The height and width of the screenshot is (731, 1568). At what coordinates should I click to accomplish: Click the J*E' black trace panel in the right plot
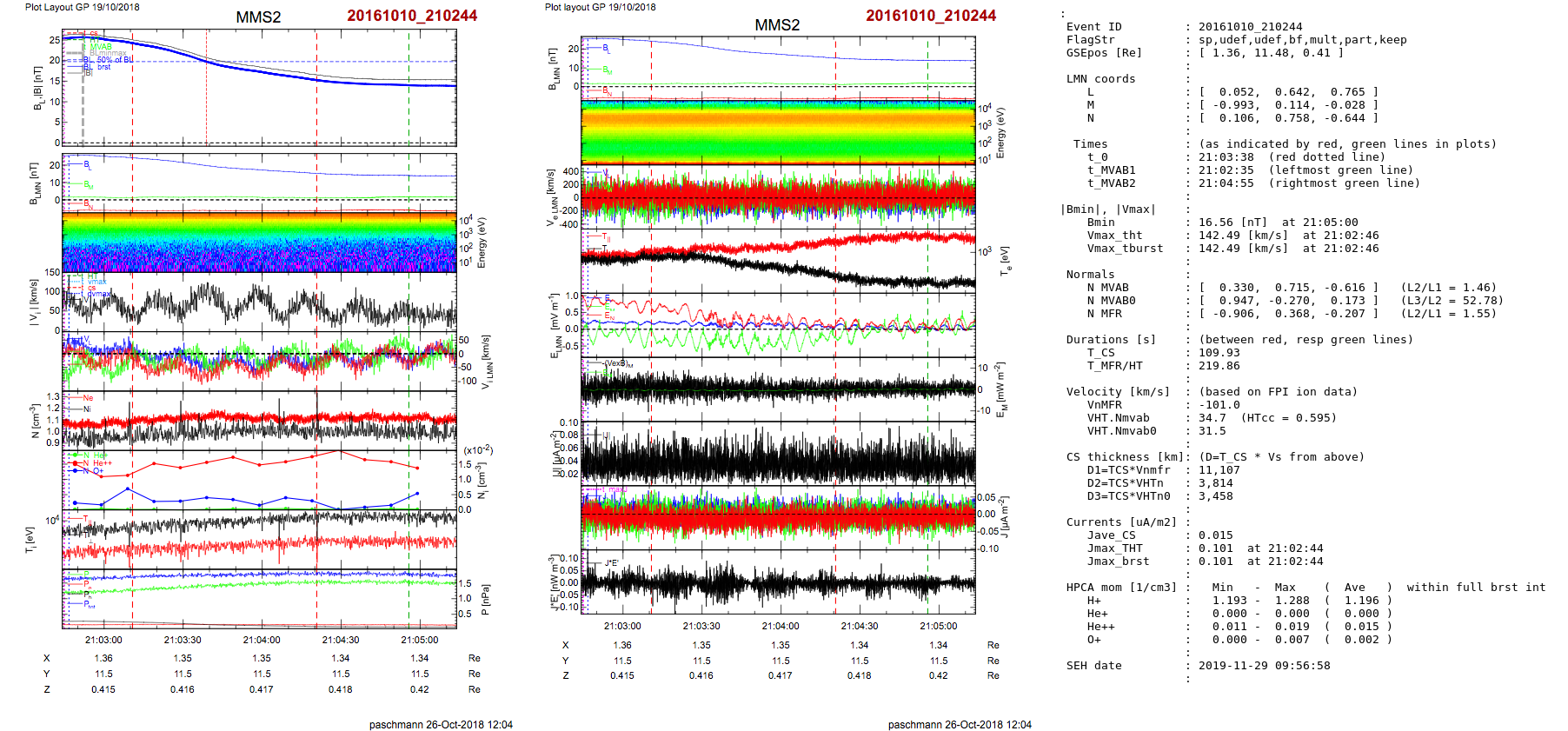(778, 582)
